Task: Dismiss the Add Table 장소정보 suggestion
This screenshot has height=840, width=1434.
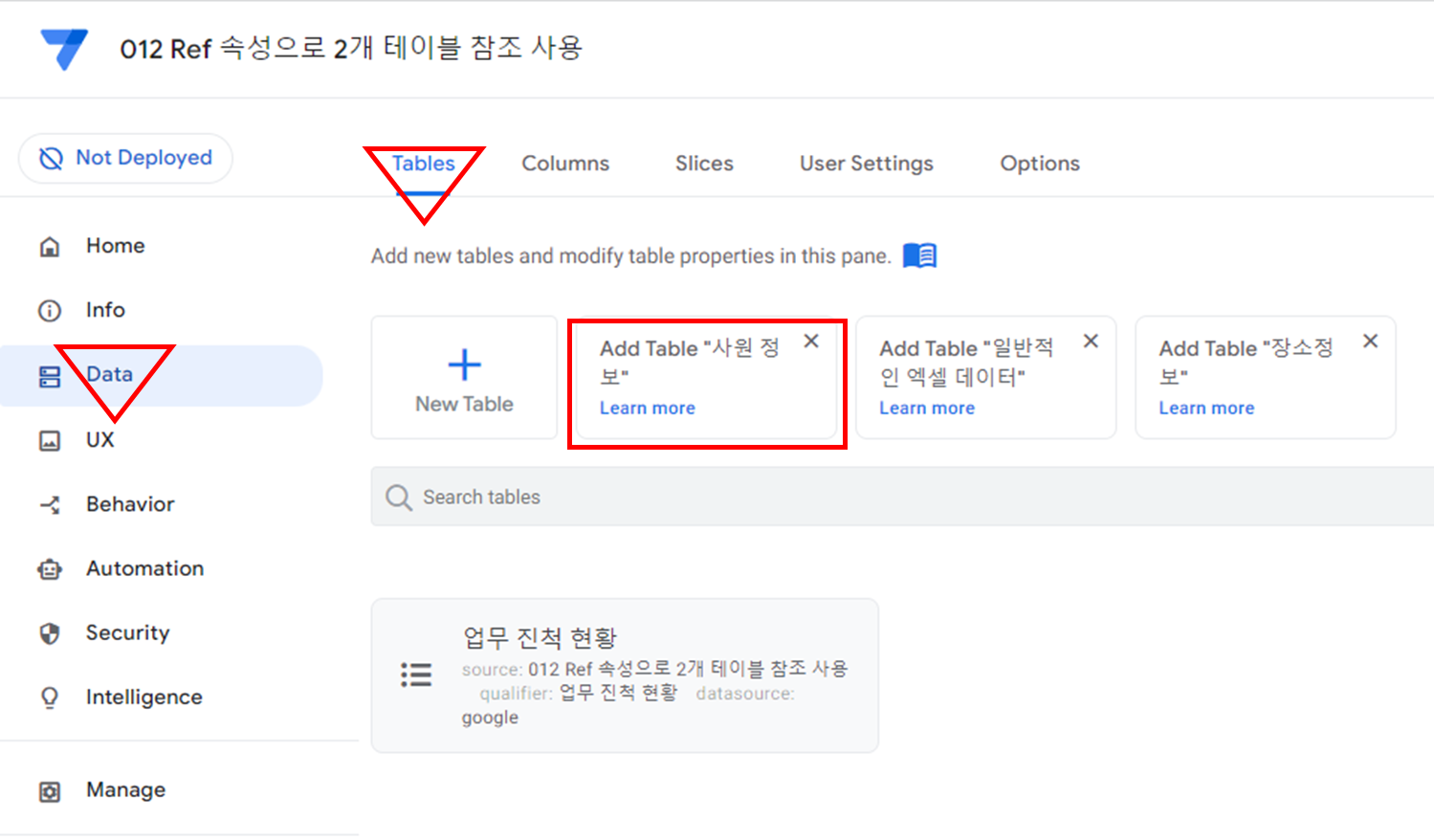Action: tap(1370, 341)
